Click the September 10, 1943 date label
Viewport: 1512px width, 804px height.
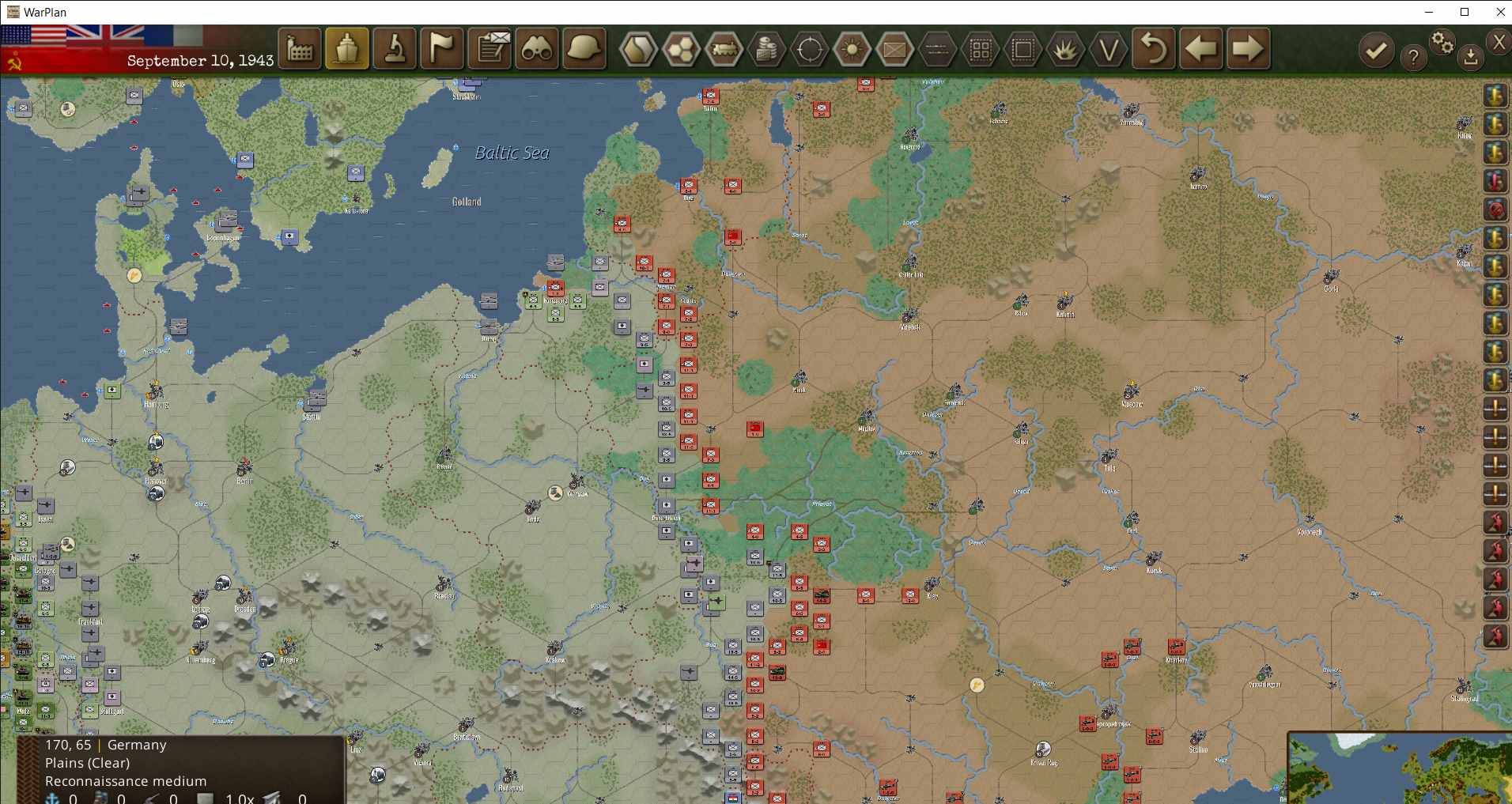[x=200, y=61]
